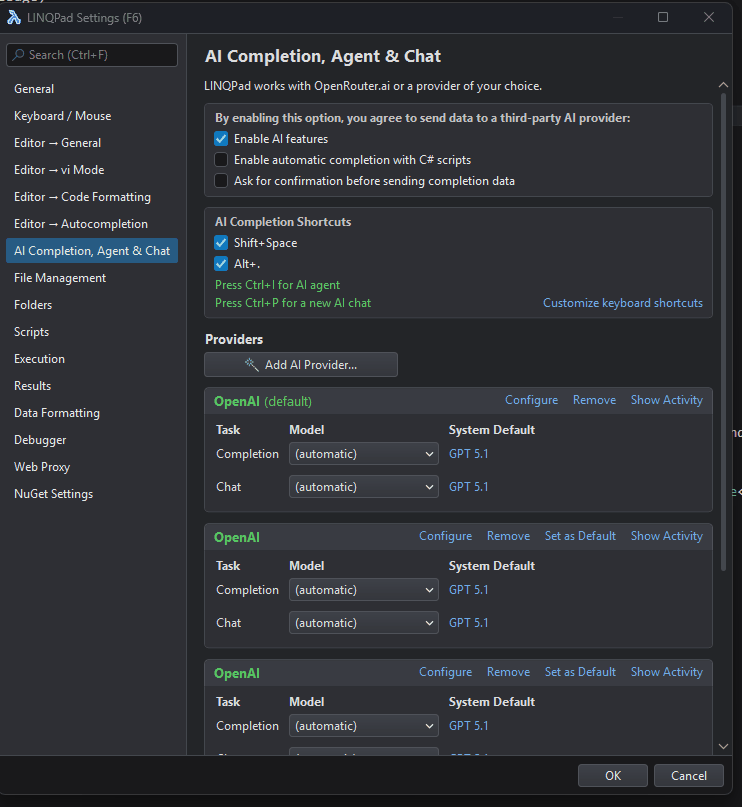Screen dimensions: 742x807
Task: Open Completion model dropdown of third OpenAI
Action: click(x=364, y=726)
